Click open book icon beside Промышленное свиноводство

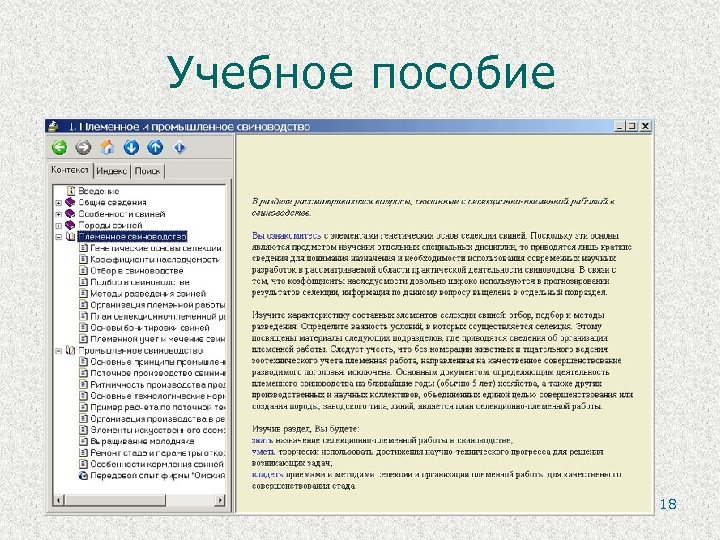pos(70,351)
